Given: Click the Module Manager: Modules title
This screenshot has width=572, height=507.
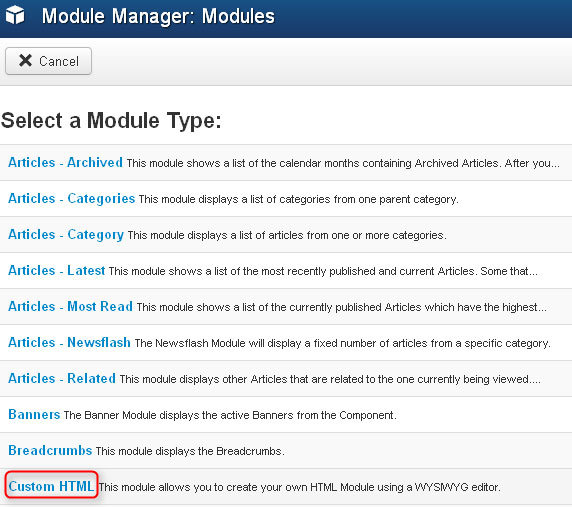Looking at the screenshot, I should [158, 16].
